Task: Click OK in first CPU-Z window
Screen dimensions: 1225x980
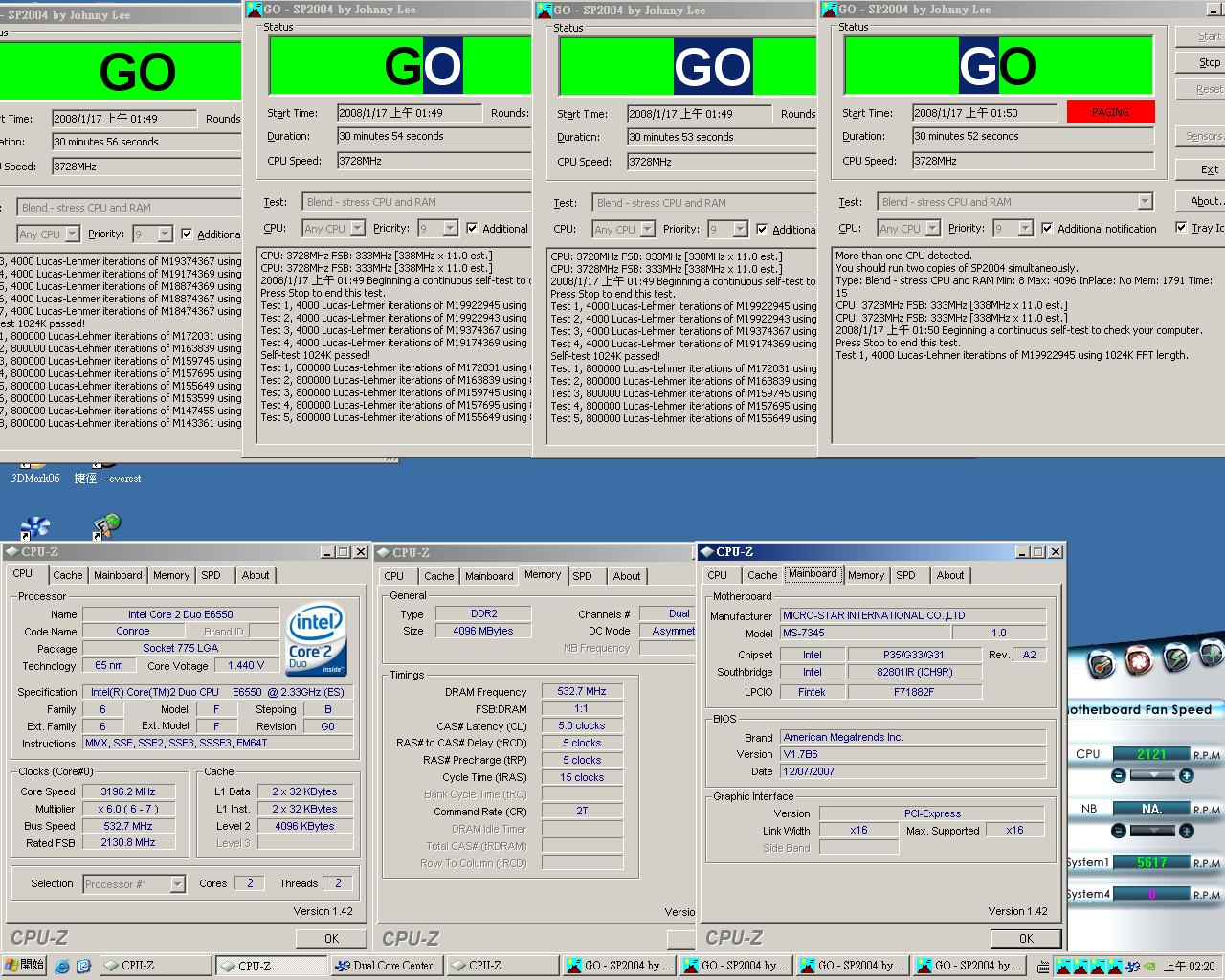Action: coord(331,939)
